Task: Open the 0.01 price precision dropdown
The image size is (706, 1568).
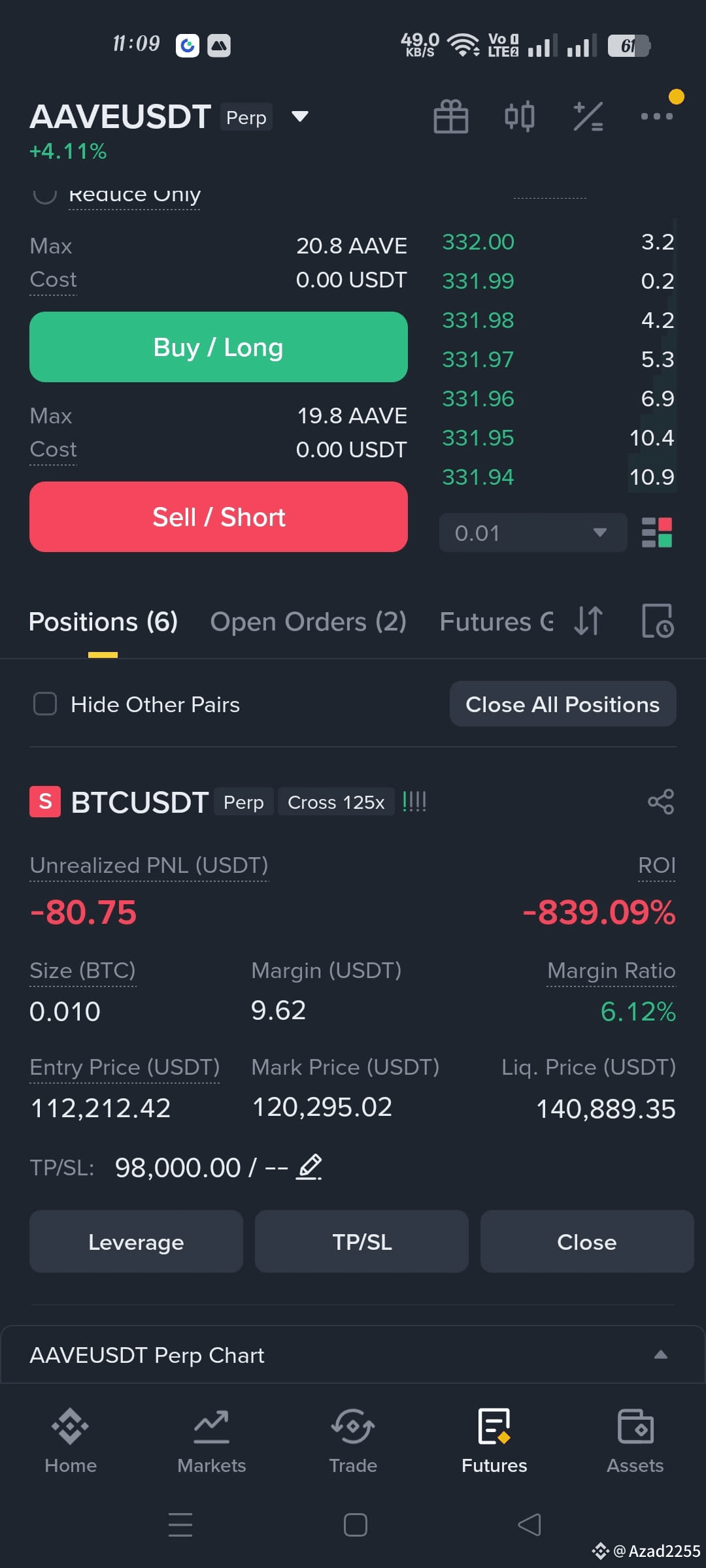Action: tap(533, 532)
